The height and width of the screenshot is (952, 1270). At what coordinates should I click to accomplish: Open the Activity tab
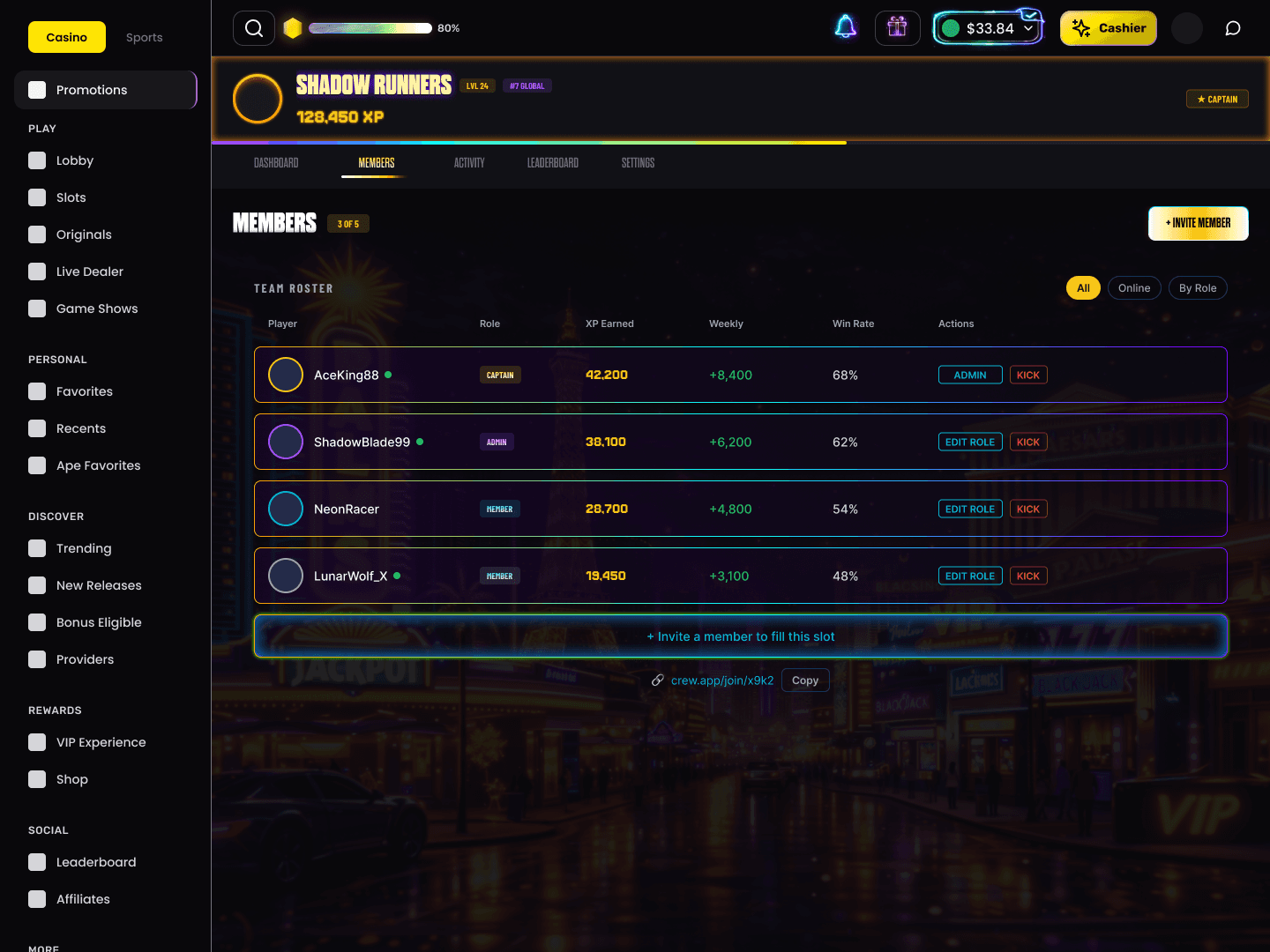pyautogui.click(x=469, y=163)
